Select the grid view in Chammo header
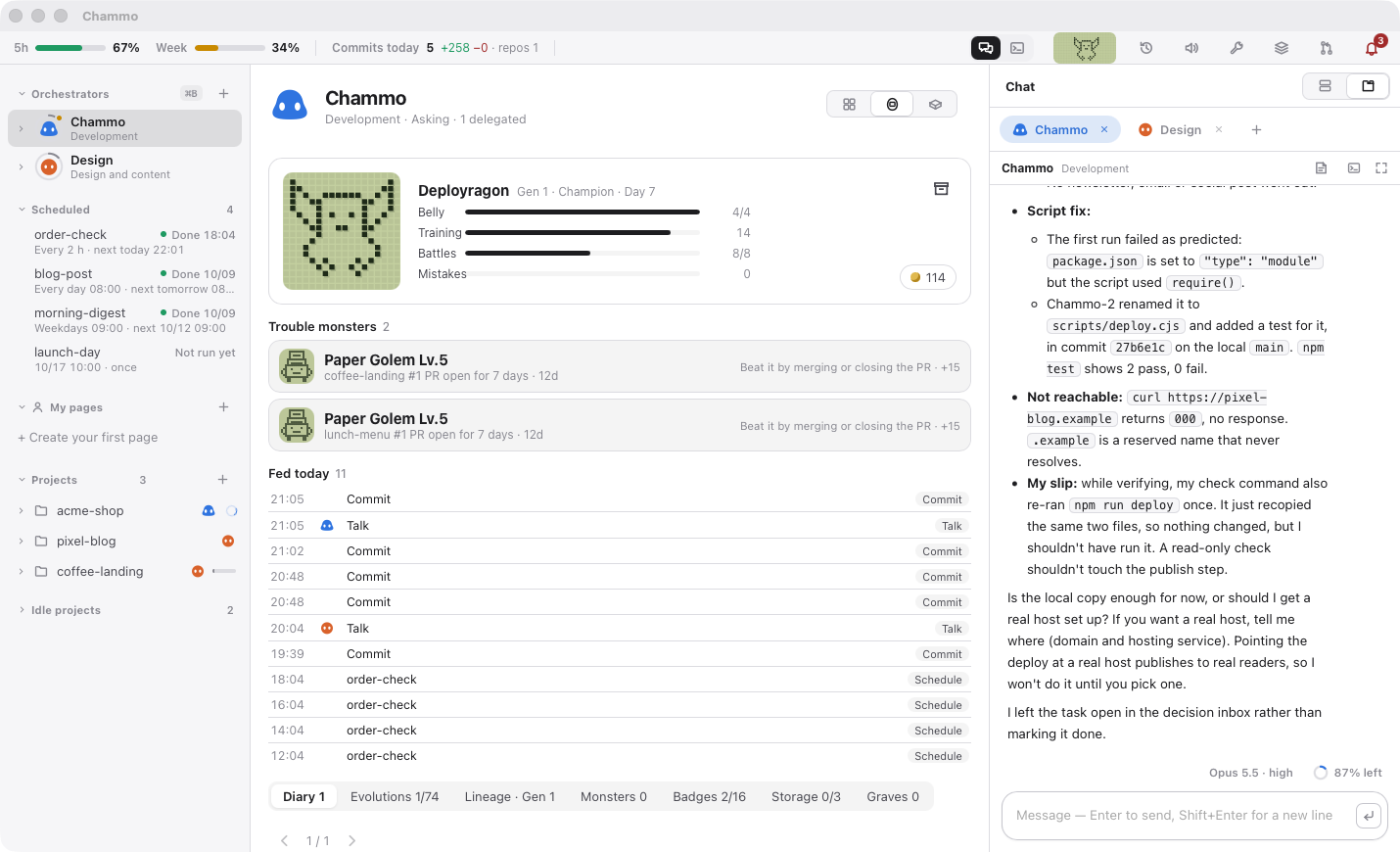1400x852 pixels. 850,104
